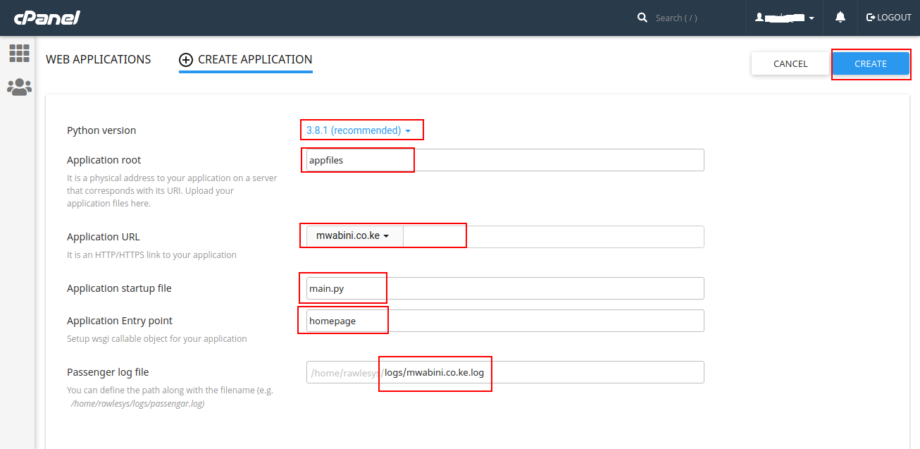This screenshot has width=920, height=449.
Task: Click the blue Create button
Action: 870,64
